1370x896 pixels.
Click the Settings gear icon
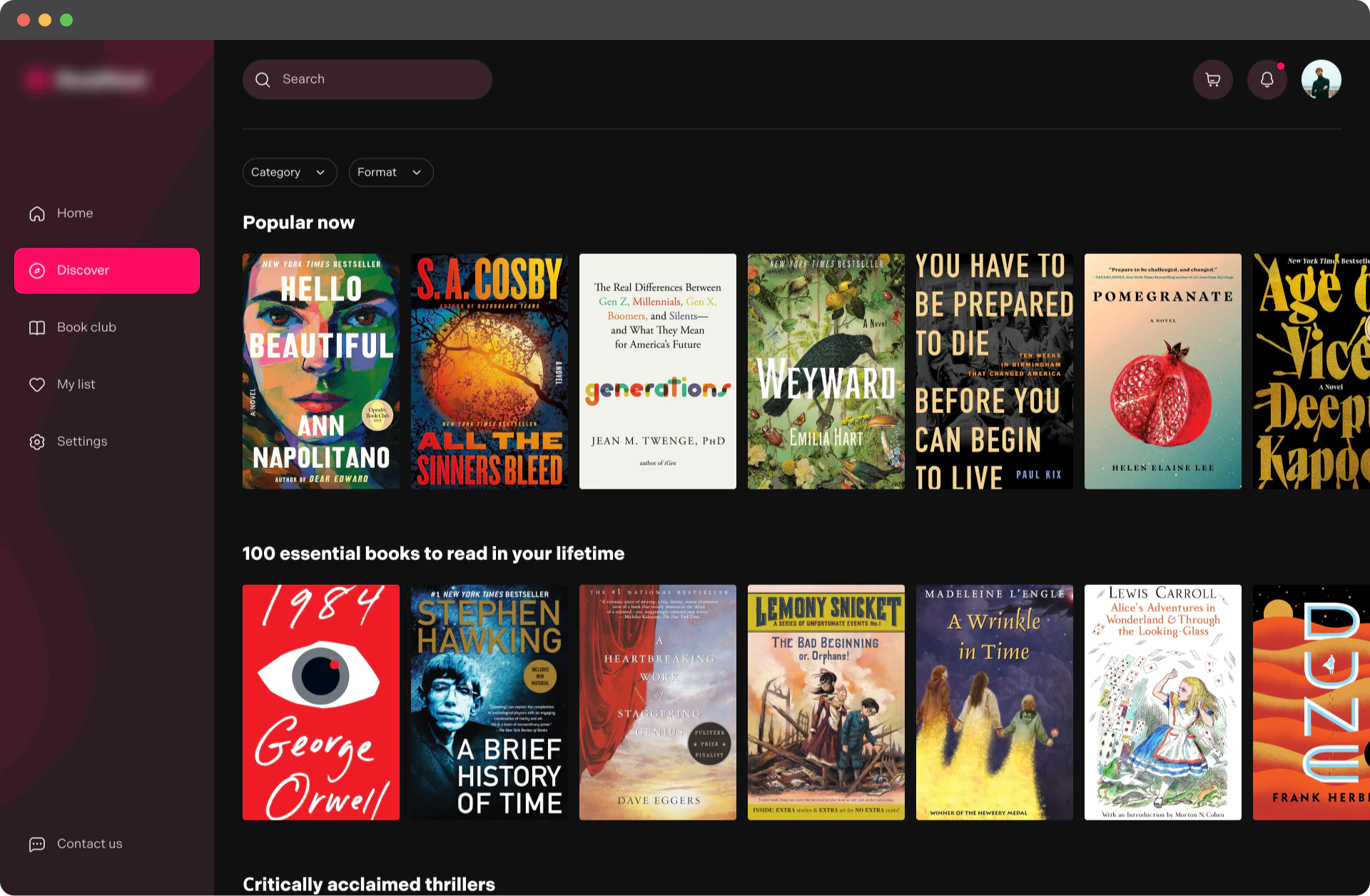37,442
